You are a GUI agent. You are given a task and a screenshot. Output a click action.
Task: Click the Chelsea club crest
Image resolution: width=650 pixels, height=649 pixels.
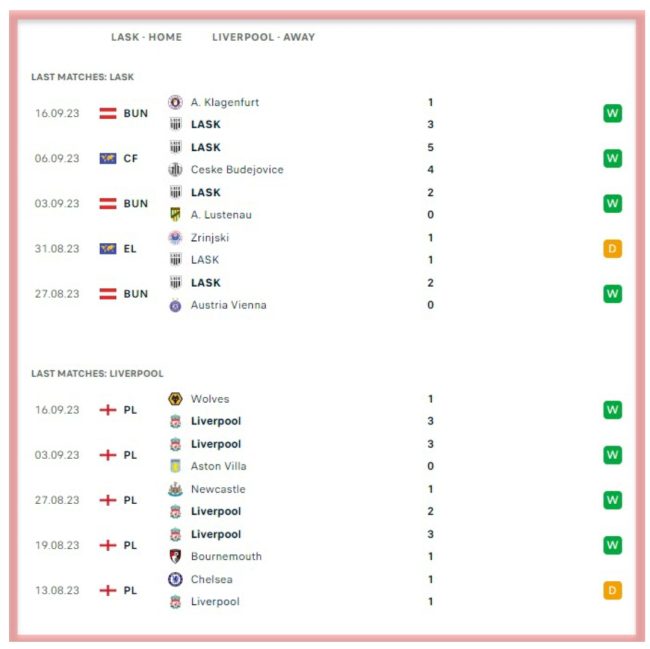click(x=175, y=579)
